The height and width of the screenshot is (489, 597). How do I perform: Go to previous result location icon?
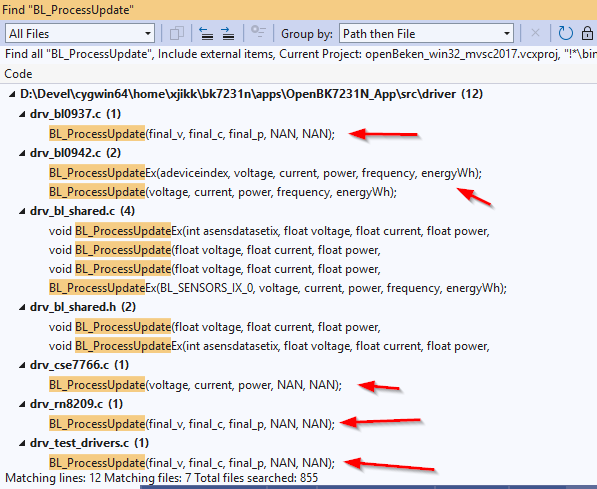point(206,34)
